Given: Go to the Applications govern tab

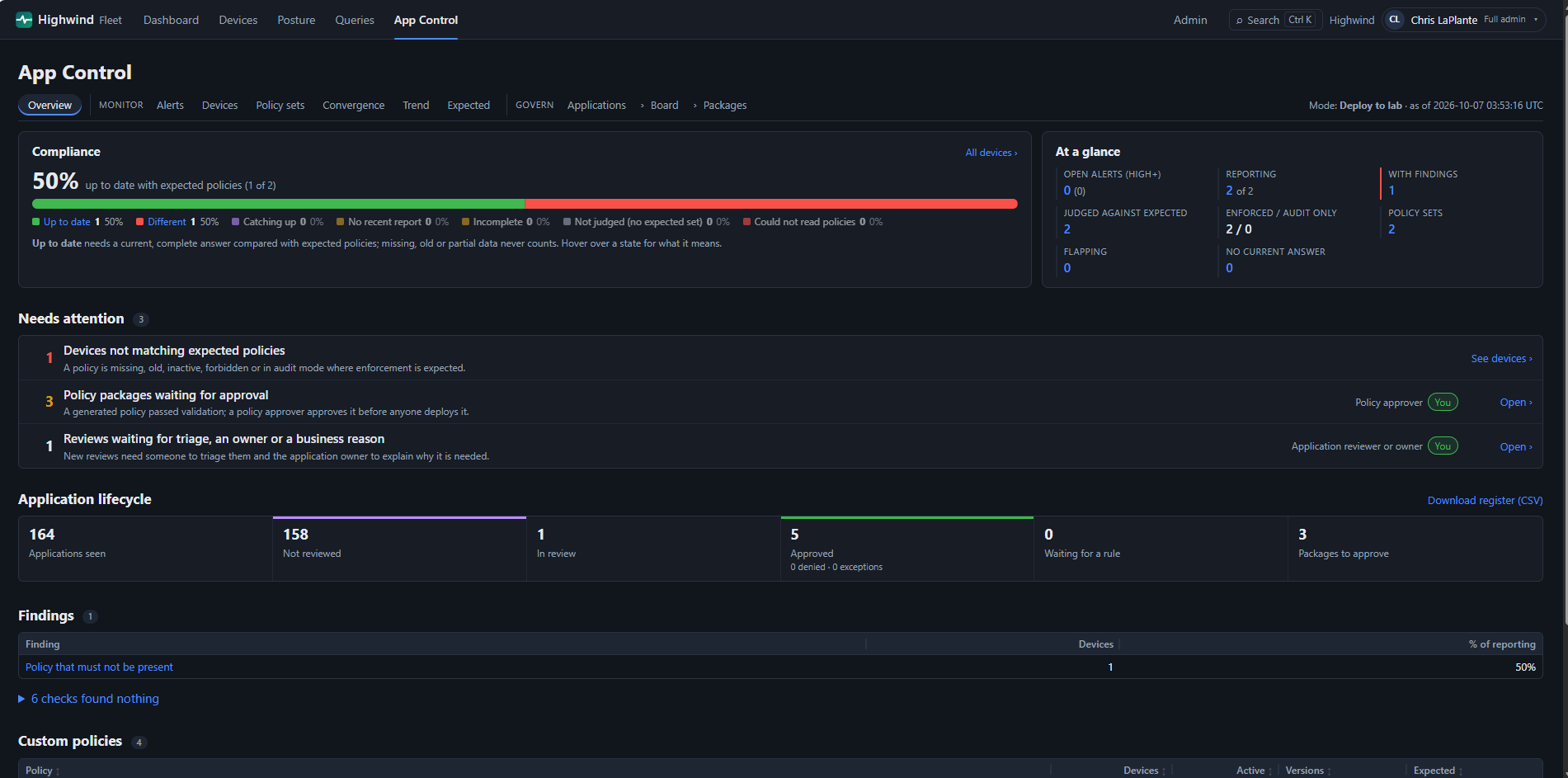Looking at the screenshot, I should coord(596,105).
